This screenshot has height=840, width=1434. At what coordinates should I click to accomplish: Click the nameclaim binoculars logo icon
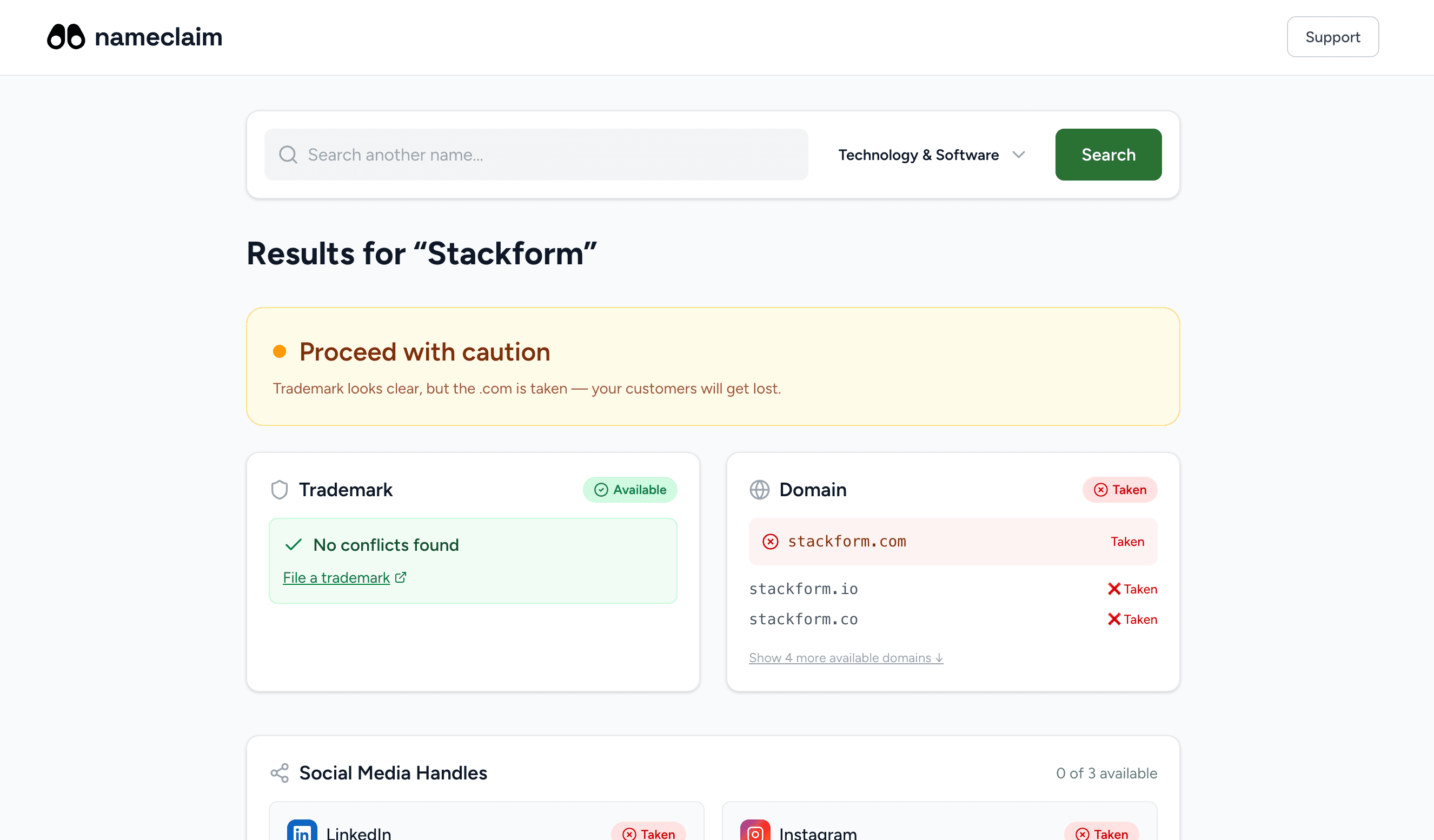pos(66,37)
